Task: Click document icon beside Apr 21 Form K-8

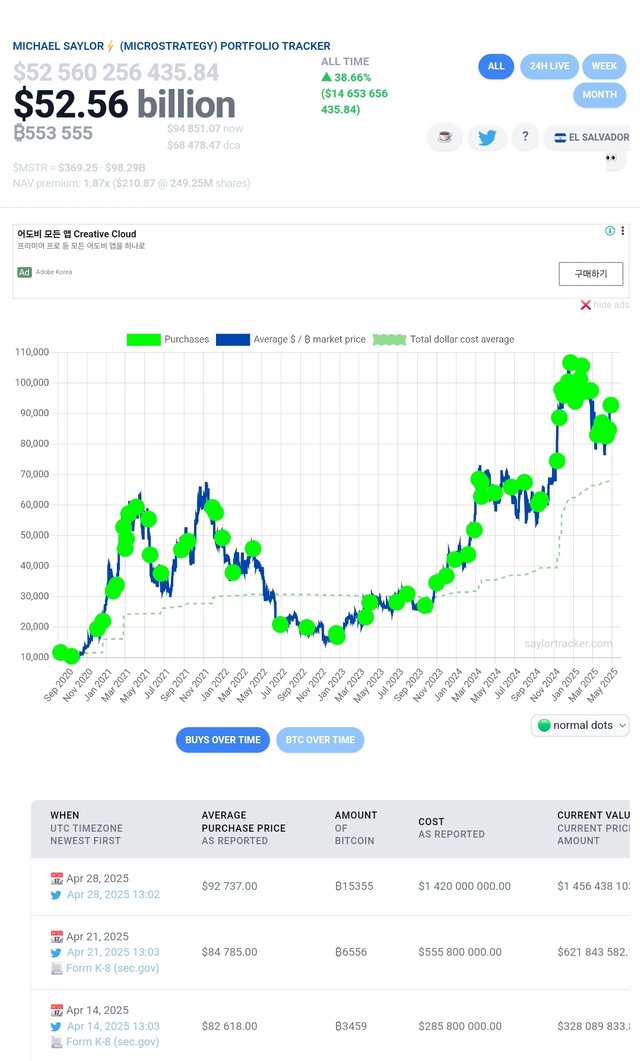Action: click(x=57, y=968)
